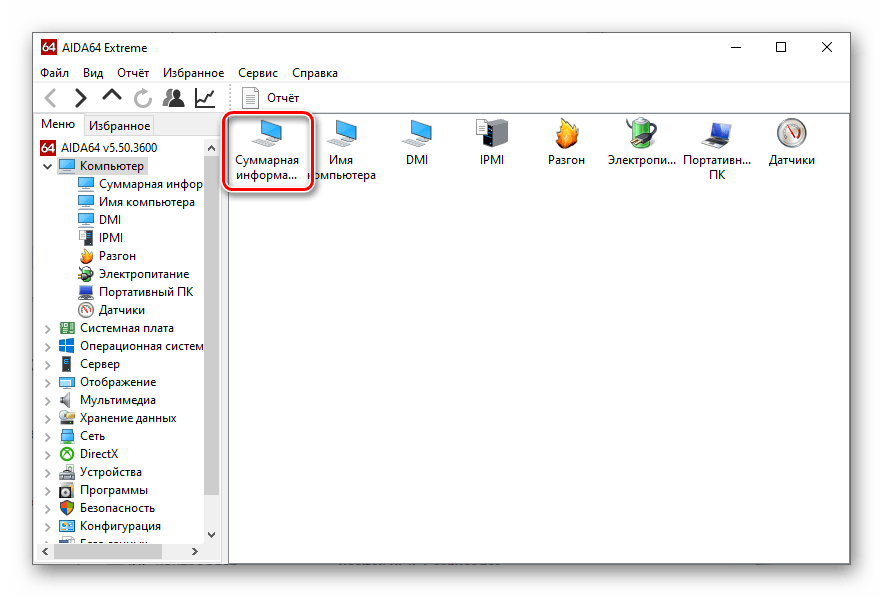Viewport: 883px width, 597px height.
Task: Open Электропитание battery icon in right pane
Action: [x=641, y=143]
